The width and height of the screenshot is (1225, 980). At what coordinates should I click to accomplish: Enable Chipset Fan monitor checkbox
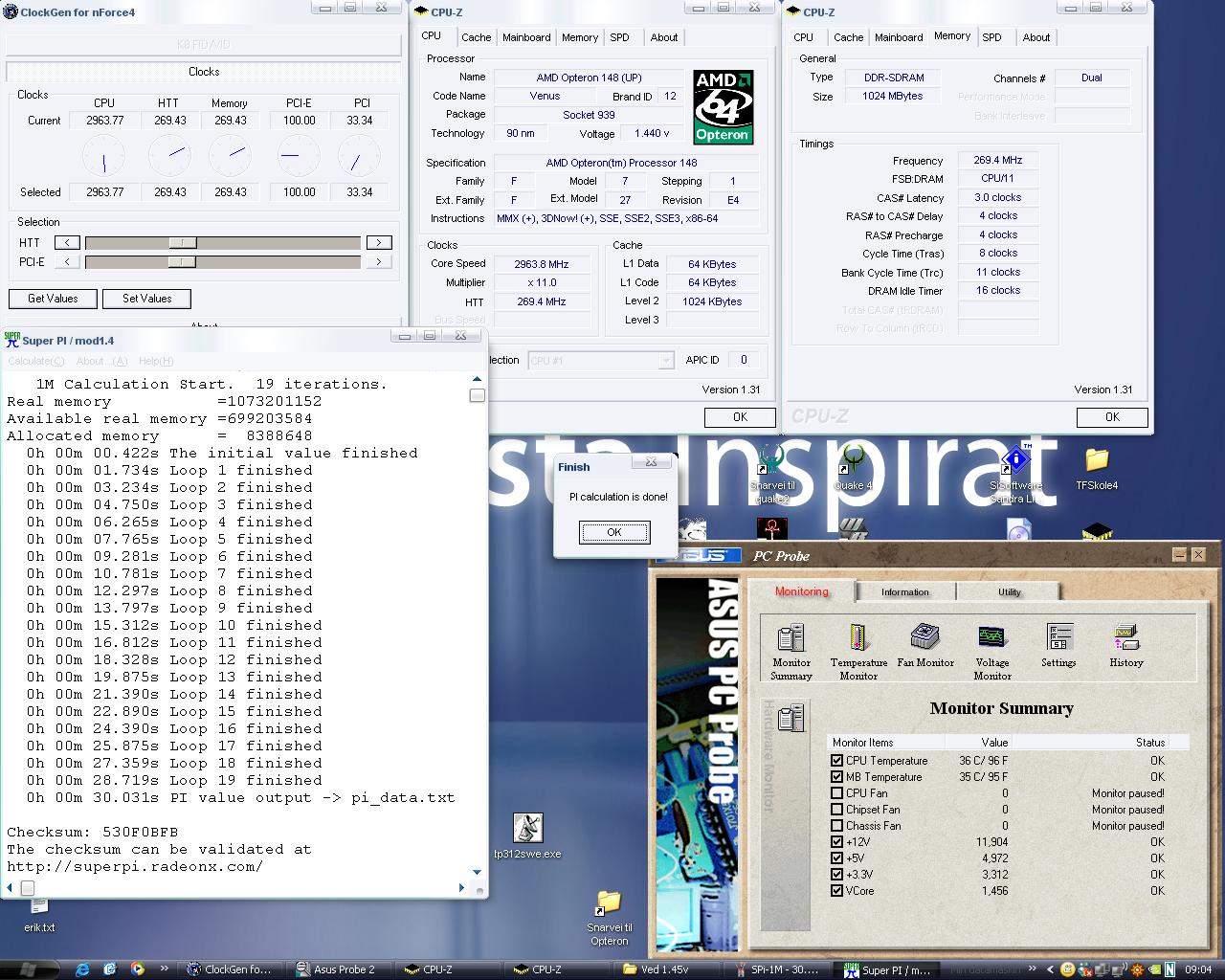837,810
